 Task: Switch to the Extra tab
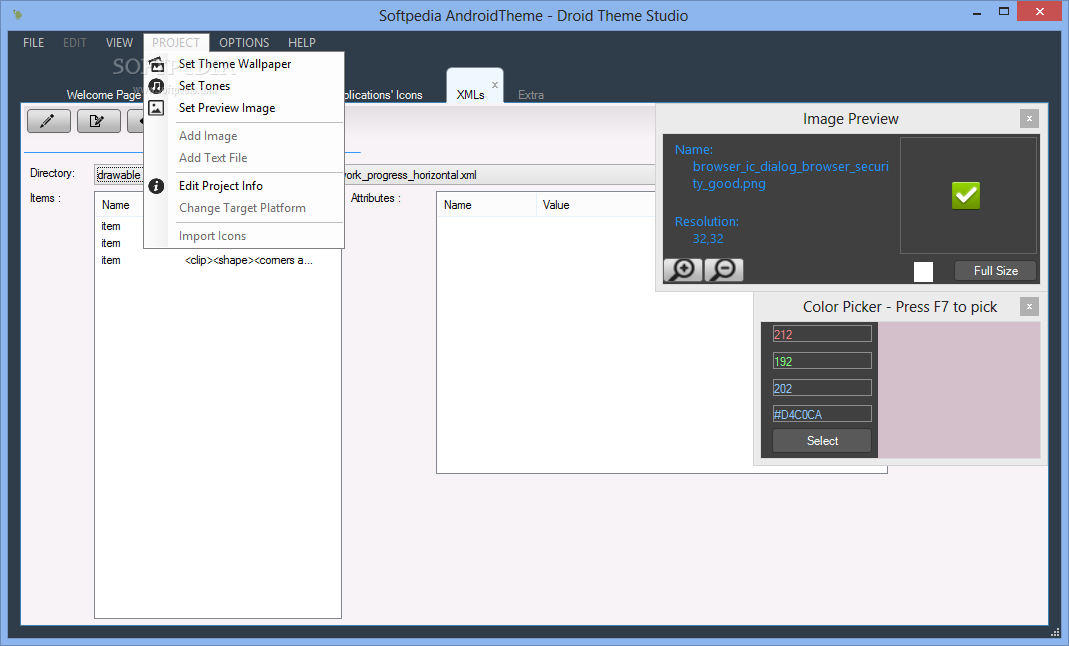coord(530,95)
